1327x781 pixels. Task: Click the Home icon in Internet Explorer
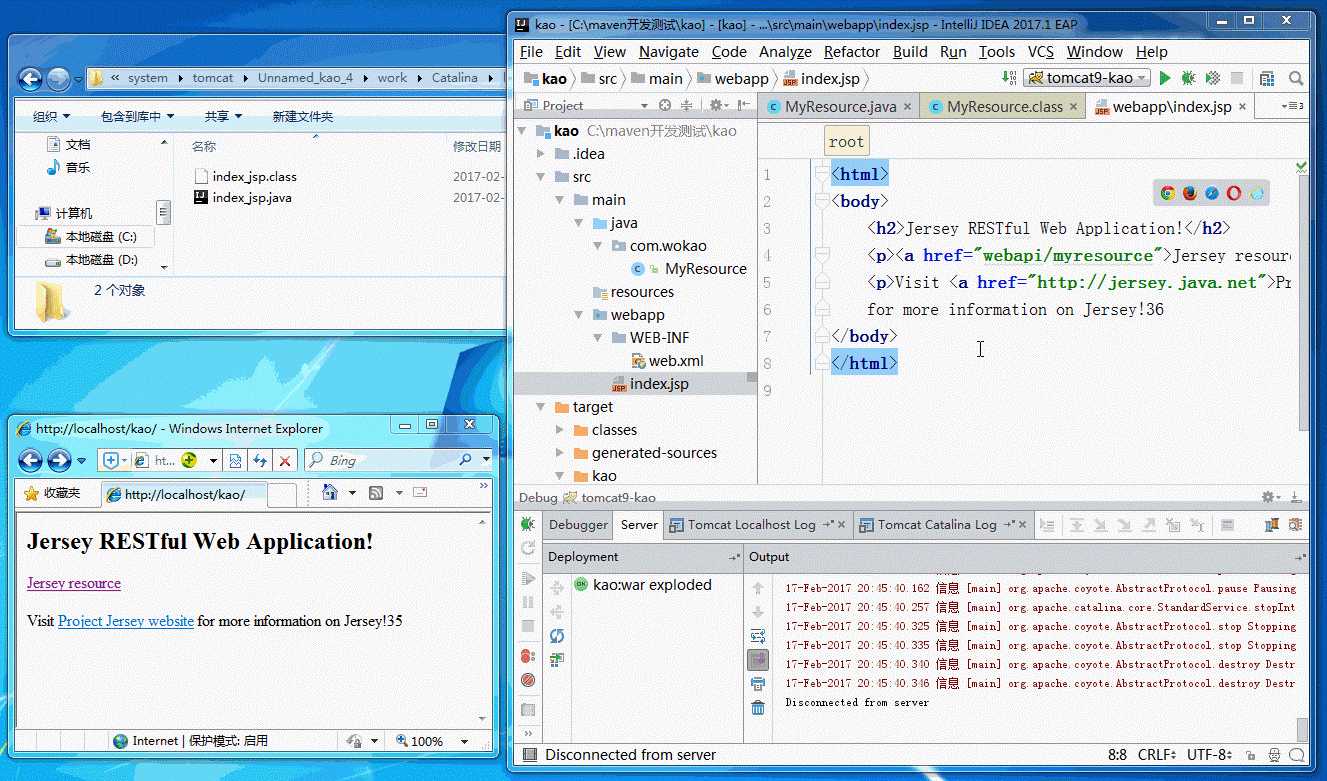[x=330, y=493]
